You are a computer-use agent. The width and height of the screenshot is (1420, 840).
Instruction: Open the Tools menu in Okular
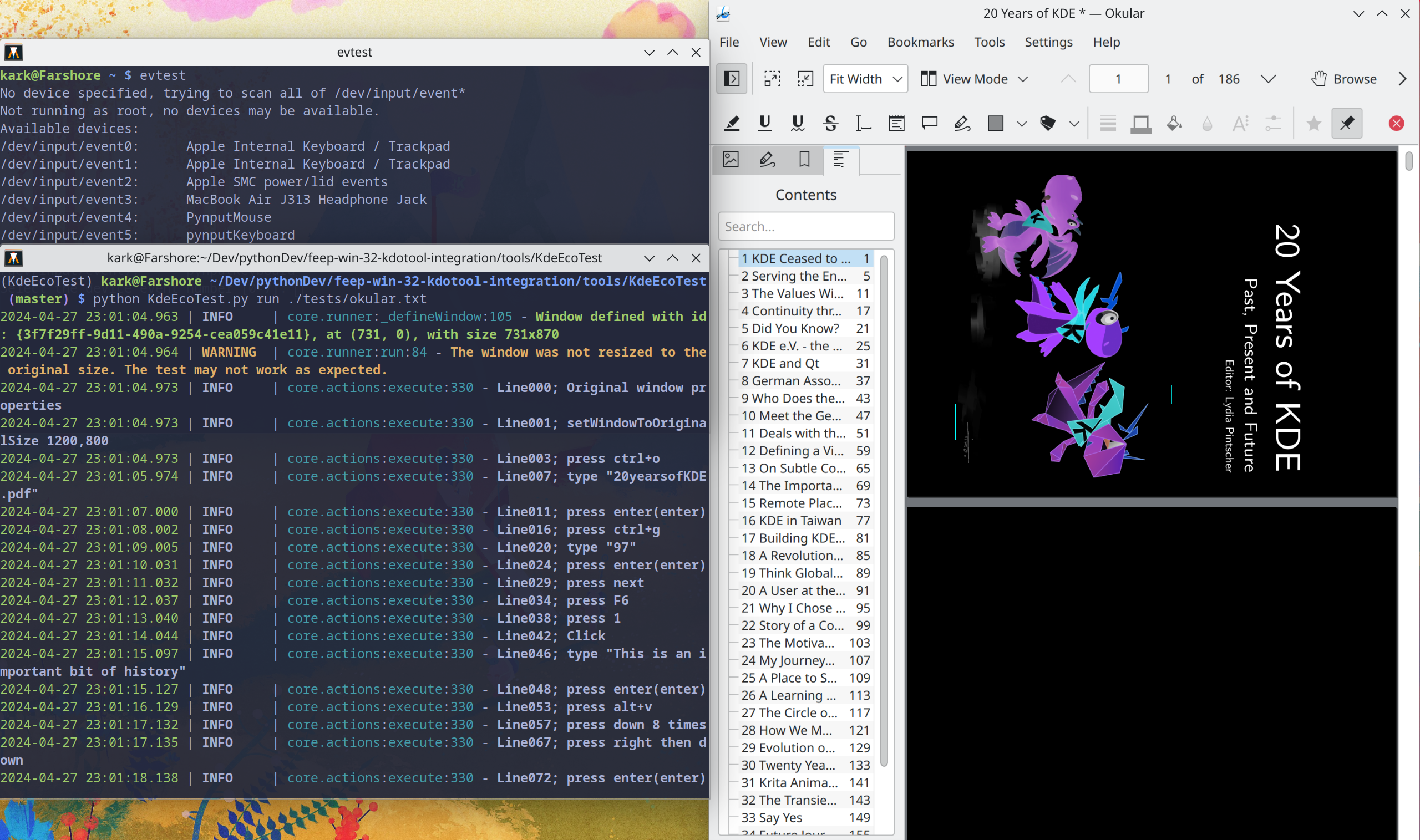coord(989,42)
